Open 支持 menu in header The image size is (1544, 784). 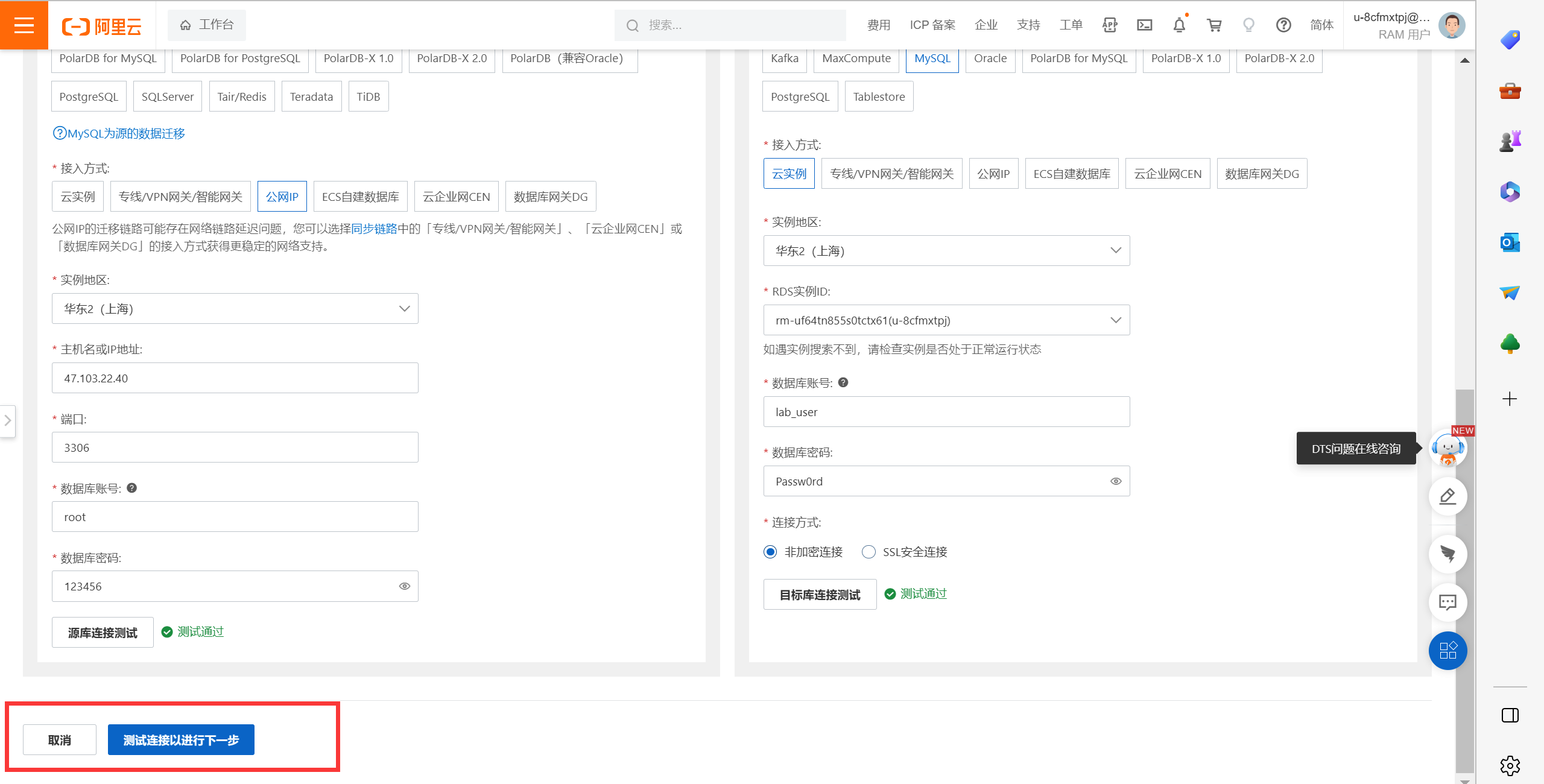[x=1028, y=25]
